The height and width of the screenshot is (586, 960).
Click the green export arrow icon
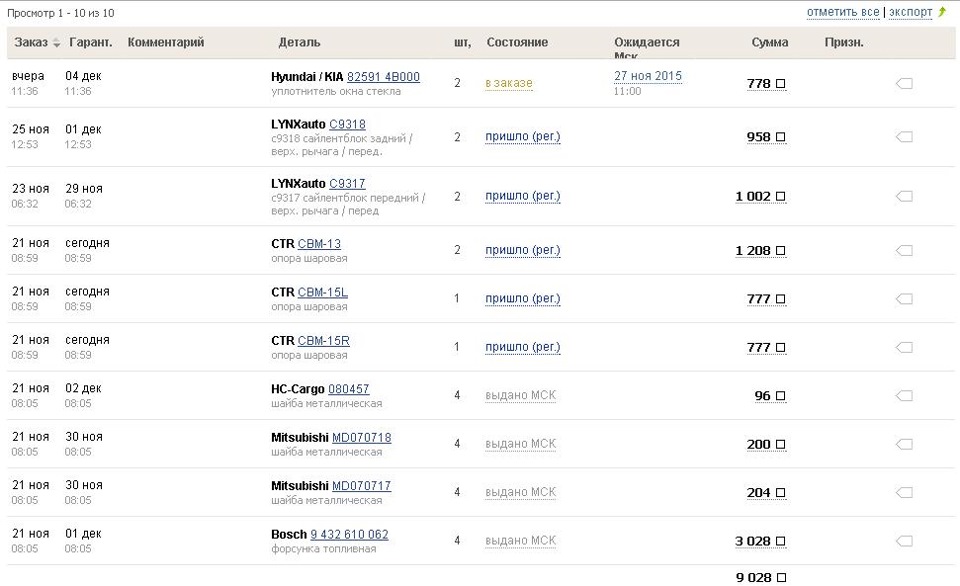(942, 12)
